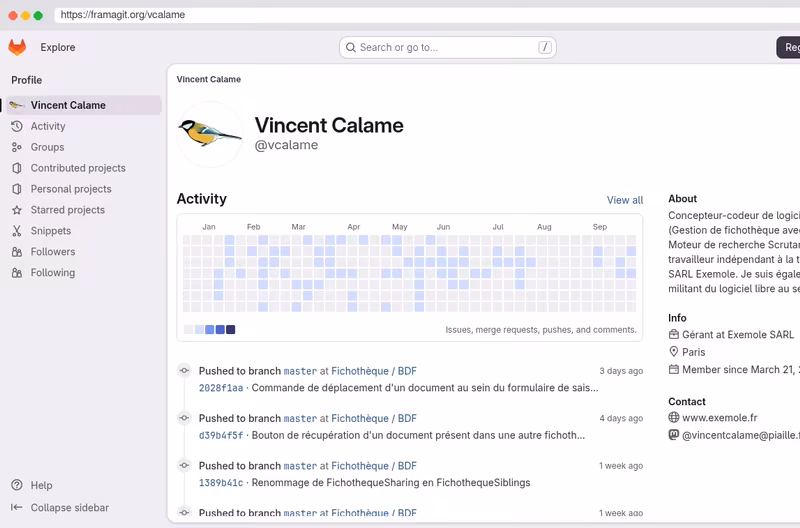The image size is (800, 528).
Task: Open Fichothèque / BDF link, 4 days ago
Action: [374, 418]
